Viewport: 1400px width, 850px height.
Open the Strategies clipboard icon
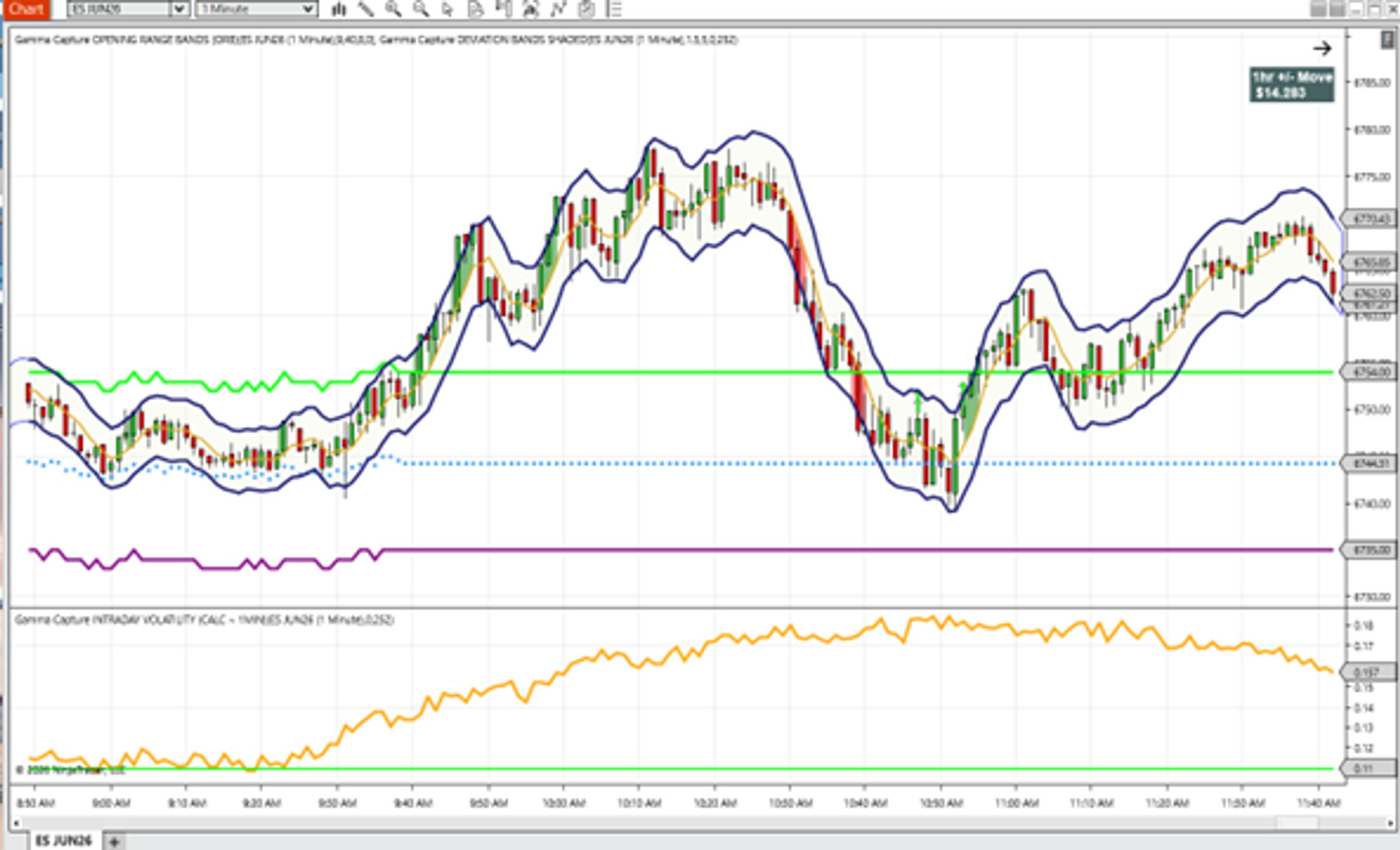tap(586, 9)
